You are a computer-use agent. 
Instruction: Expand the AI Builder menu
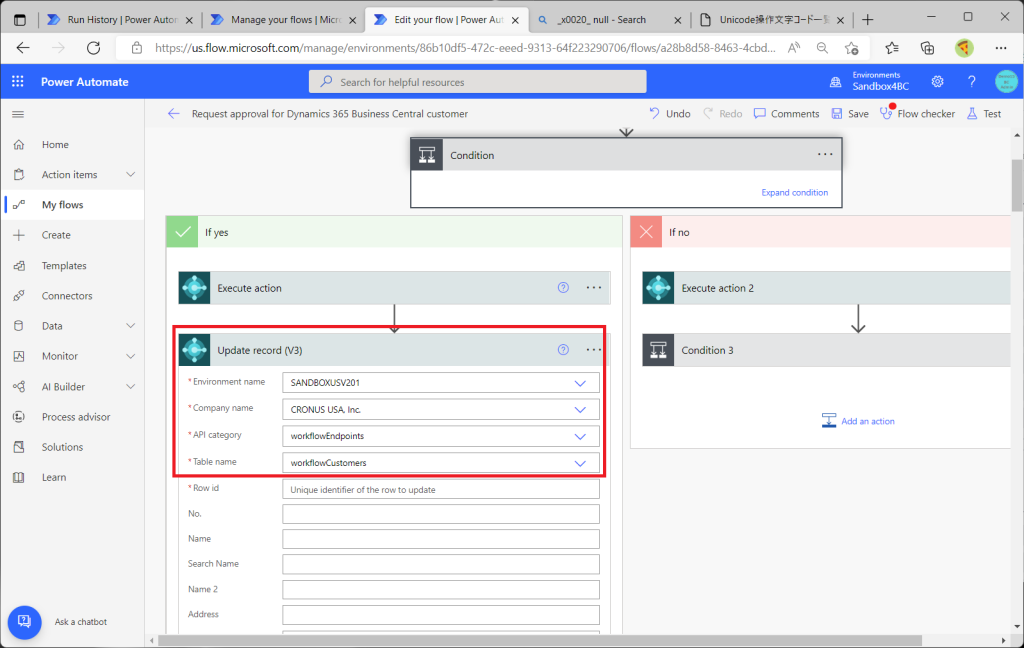pos(131,387)
